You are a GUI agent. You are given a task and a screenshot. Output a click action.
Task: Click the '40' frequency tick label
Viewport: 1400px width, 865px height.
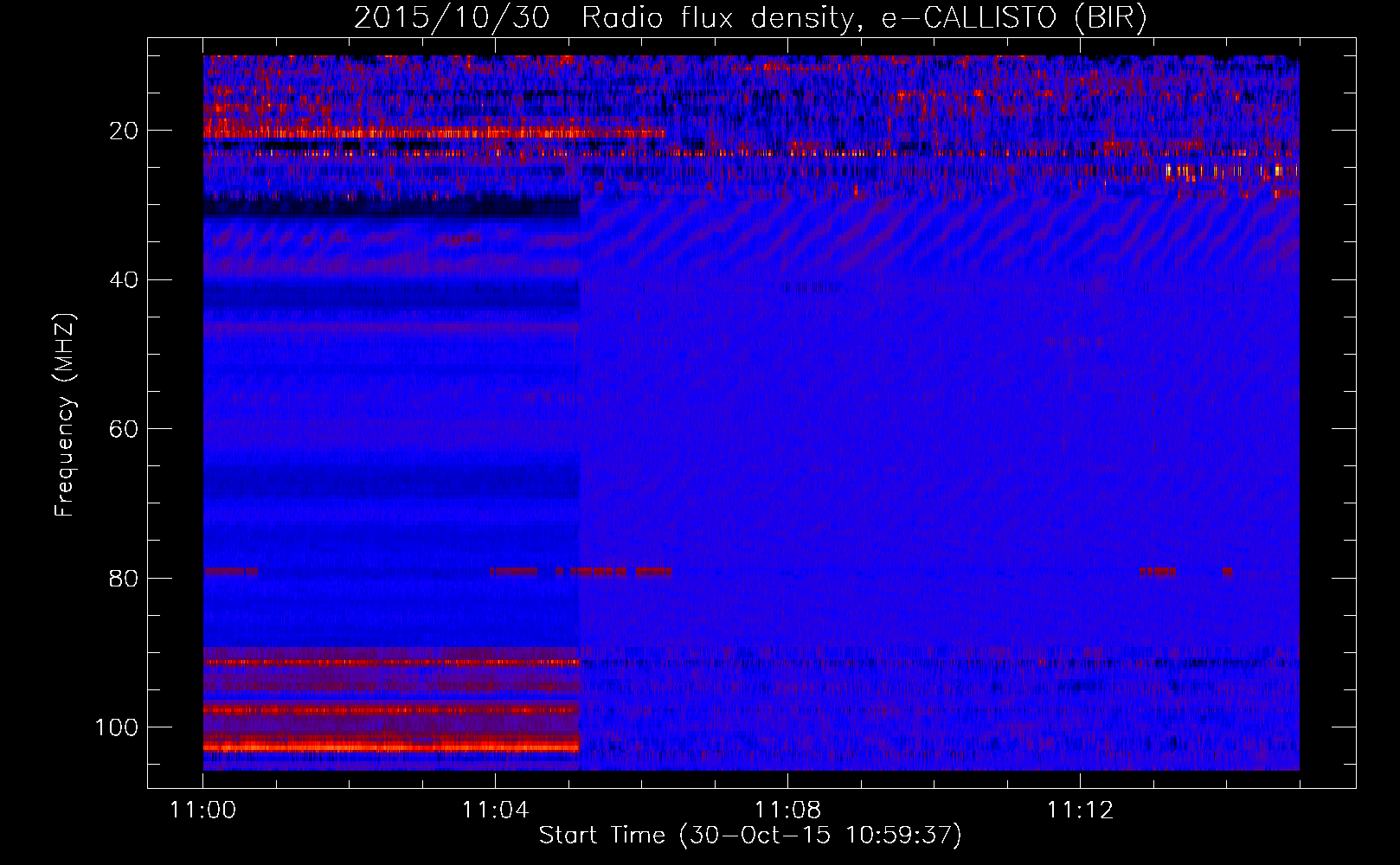125,280
